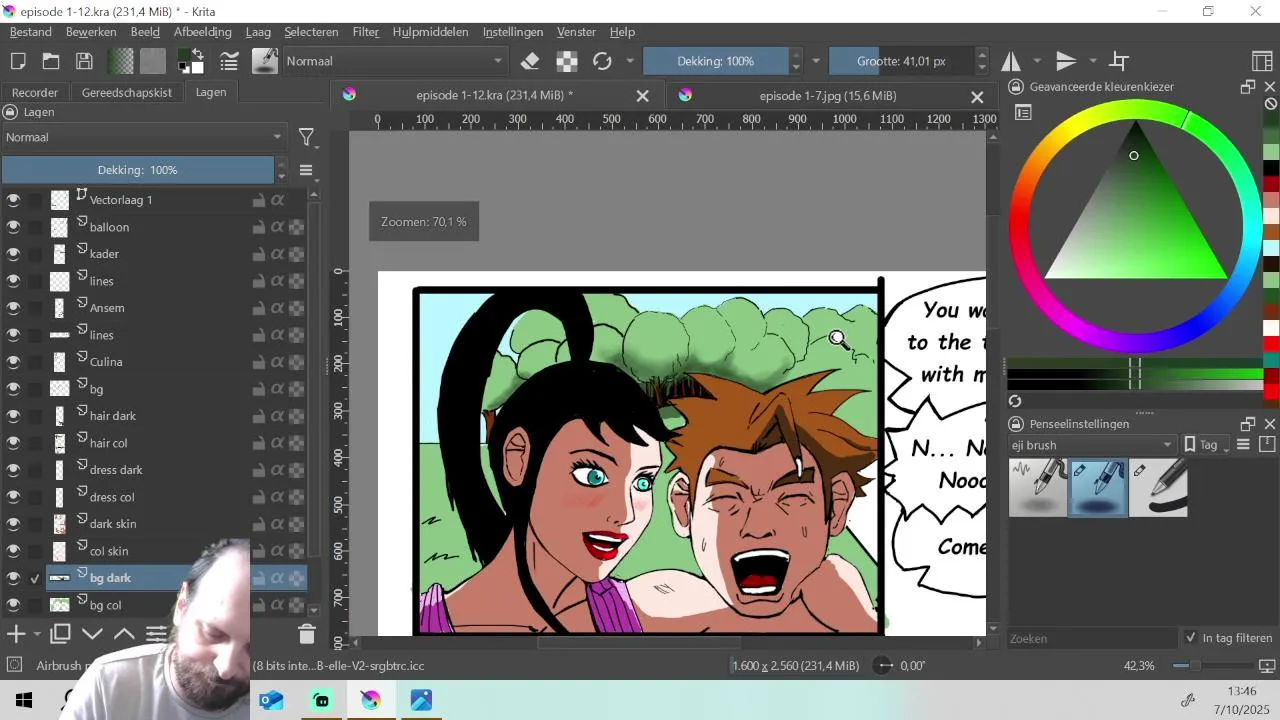
Task: Click the brush Dekking 100% slider
Action: pyautogui.click(x=716, y=61)
